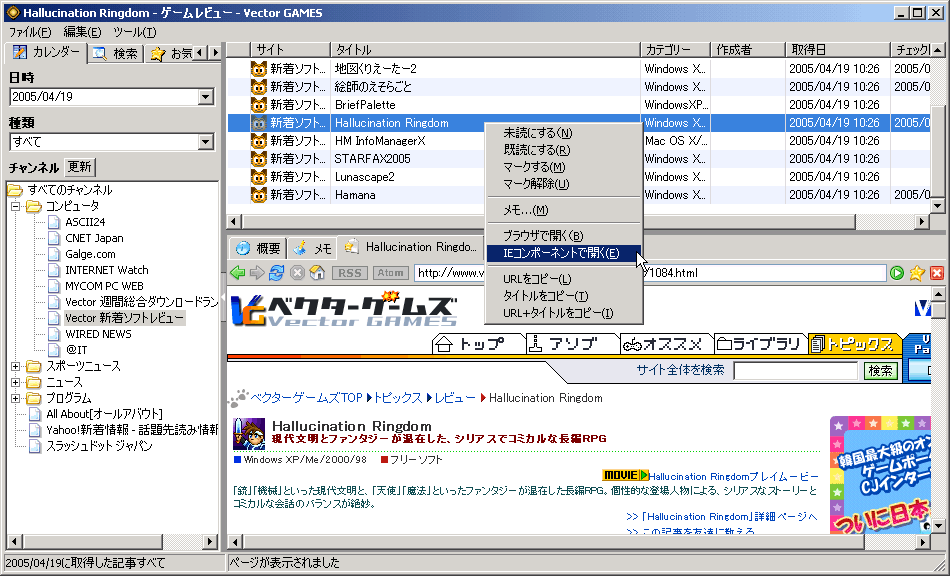950x576 pixels.
Task: Click the cat icon in the BriefPalette row
Action: click(259, 105)
